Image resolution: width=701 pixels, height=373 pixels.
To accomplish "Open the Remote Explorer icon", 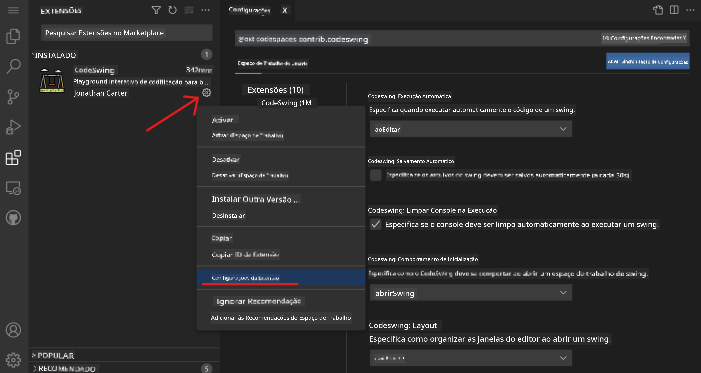I will [13, 188].
